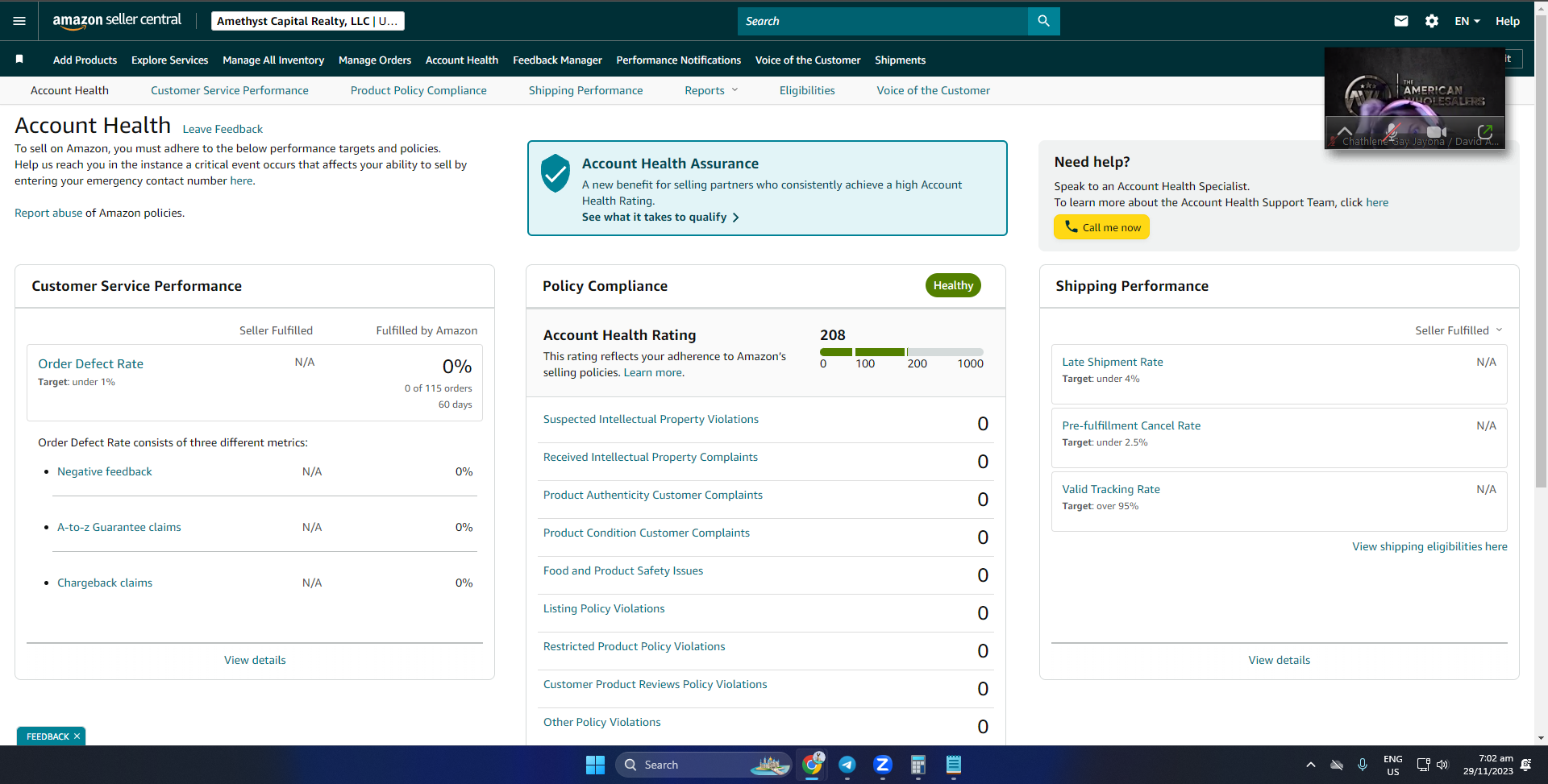
Task: Switch to Shipping Performance tab
Action: pos(585,90)
